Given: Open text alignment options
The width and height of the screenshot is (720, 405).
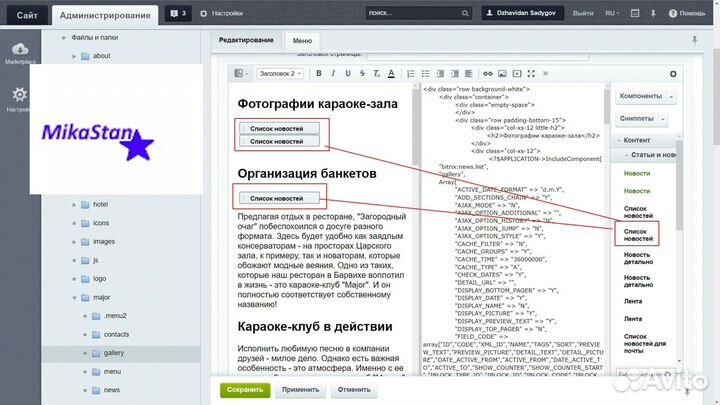Looking at the screenshot, I should [469, 73].
